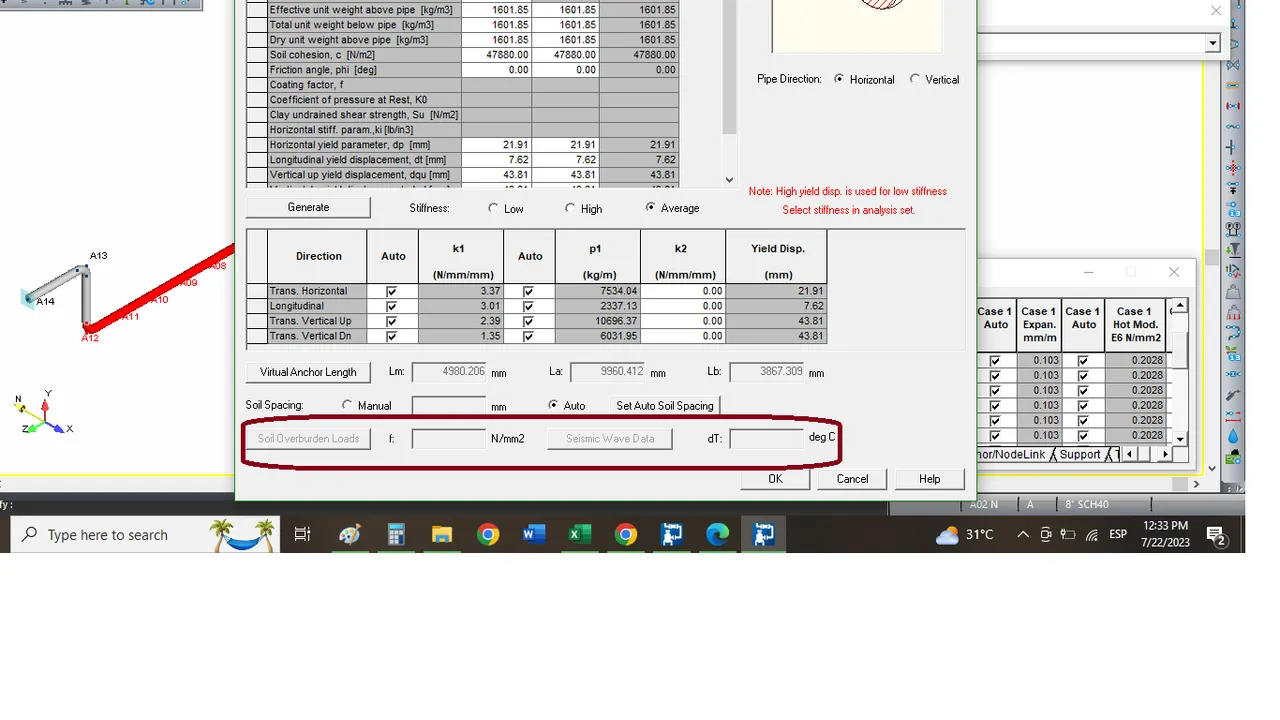Show hidden system tray icons
This screenshot has height=720, width=1280.
pyautogui.click(x=1023, y=535)
